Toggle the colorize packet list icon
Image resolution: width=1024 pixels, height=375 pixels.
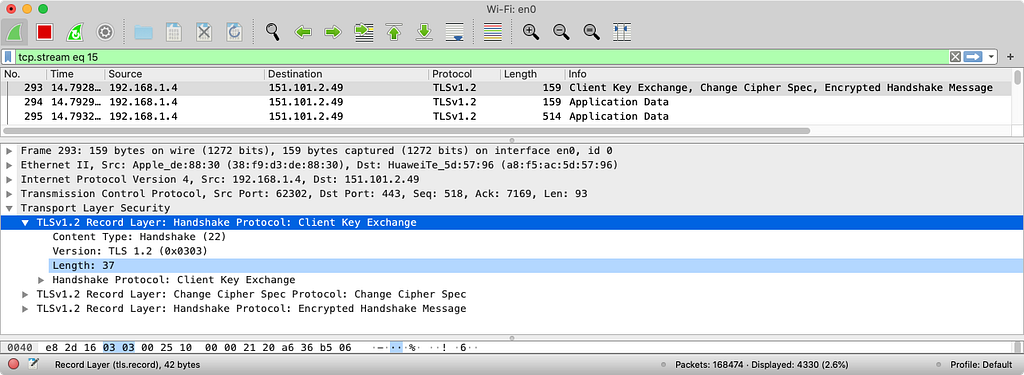click(x=492, y=31)
